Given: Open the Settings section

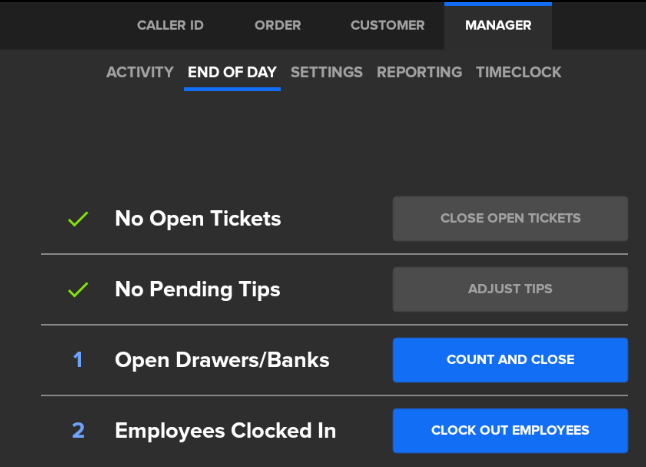Looking at the screenshot, I should [326, 72].
